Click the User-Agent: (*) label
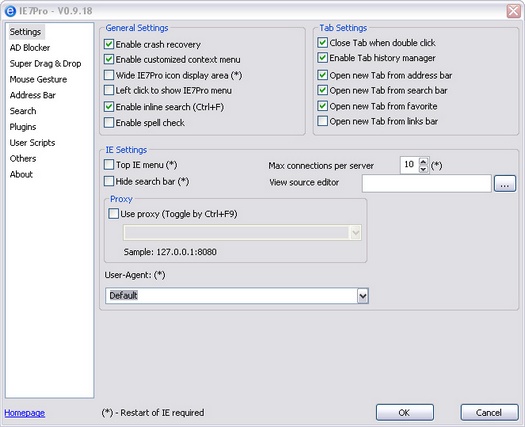Image resolution: width=525 pixels, height=427 pixels. 135,275
